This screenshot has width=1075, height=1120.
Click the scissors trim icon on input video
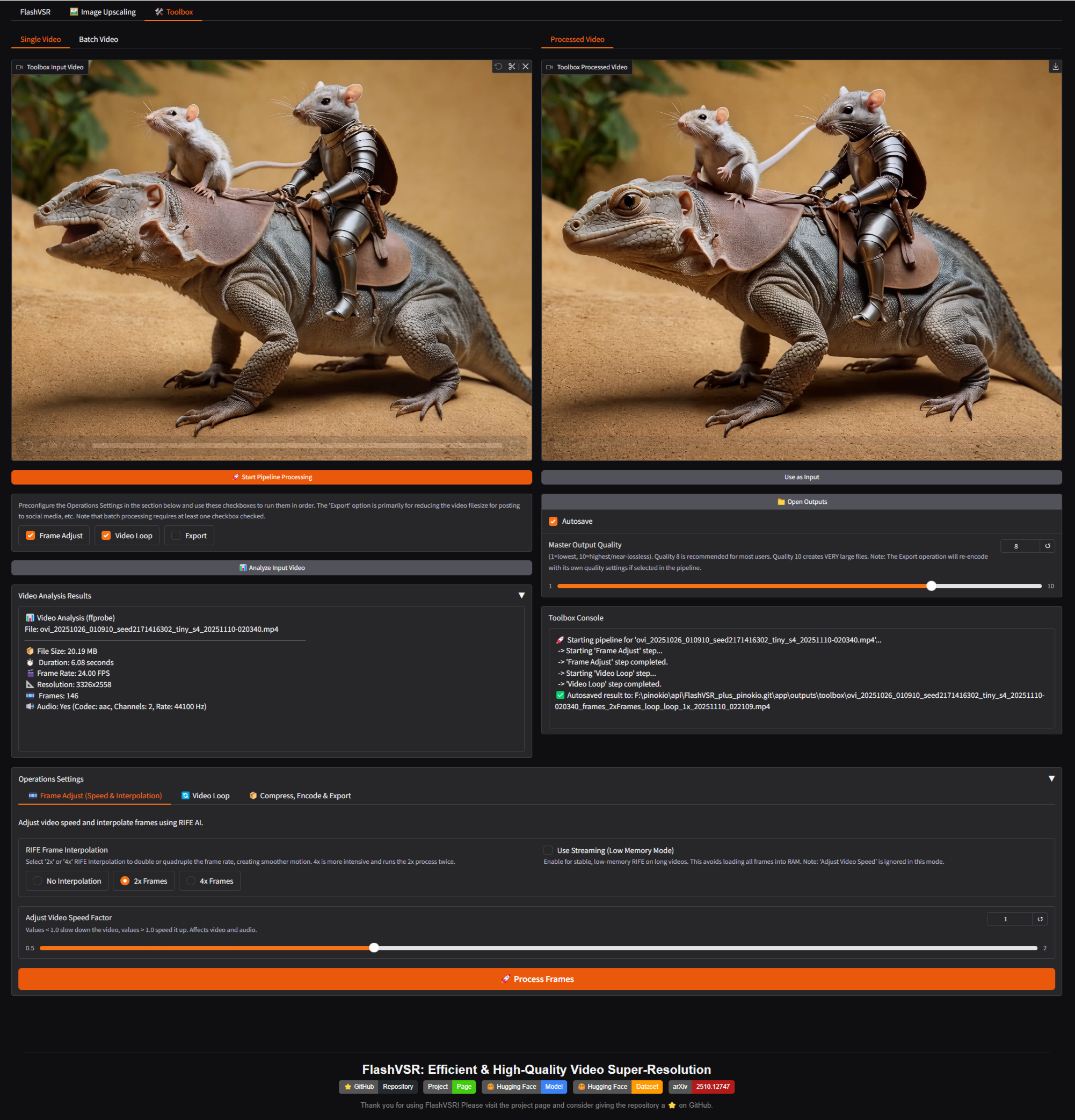pos(512,67)
